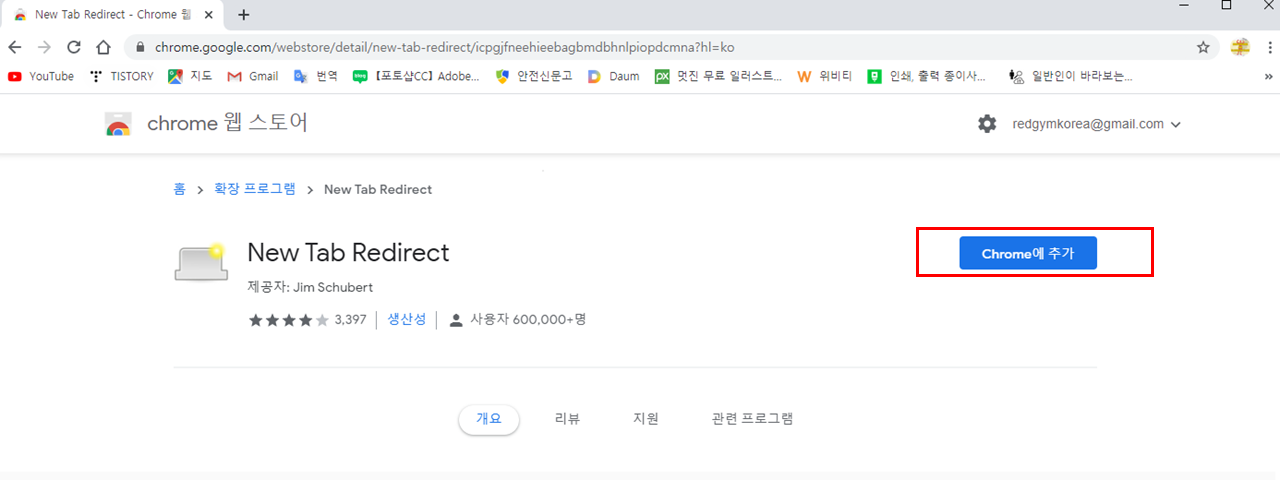Open the Chrome profile avatar
The width and height of the screenshot is (1280, 480).
[1240, 47]
